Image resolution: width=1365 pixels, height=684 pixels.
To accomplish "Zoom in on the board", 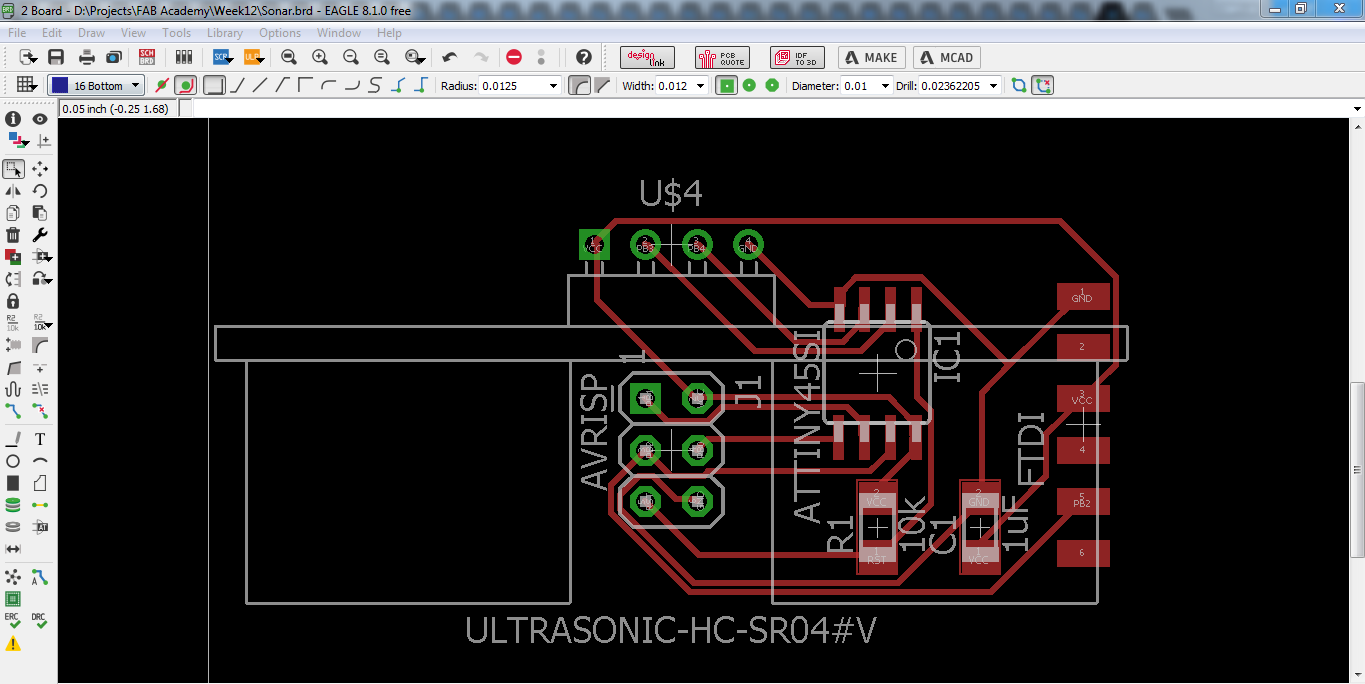I will tap(320, 57).
